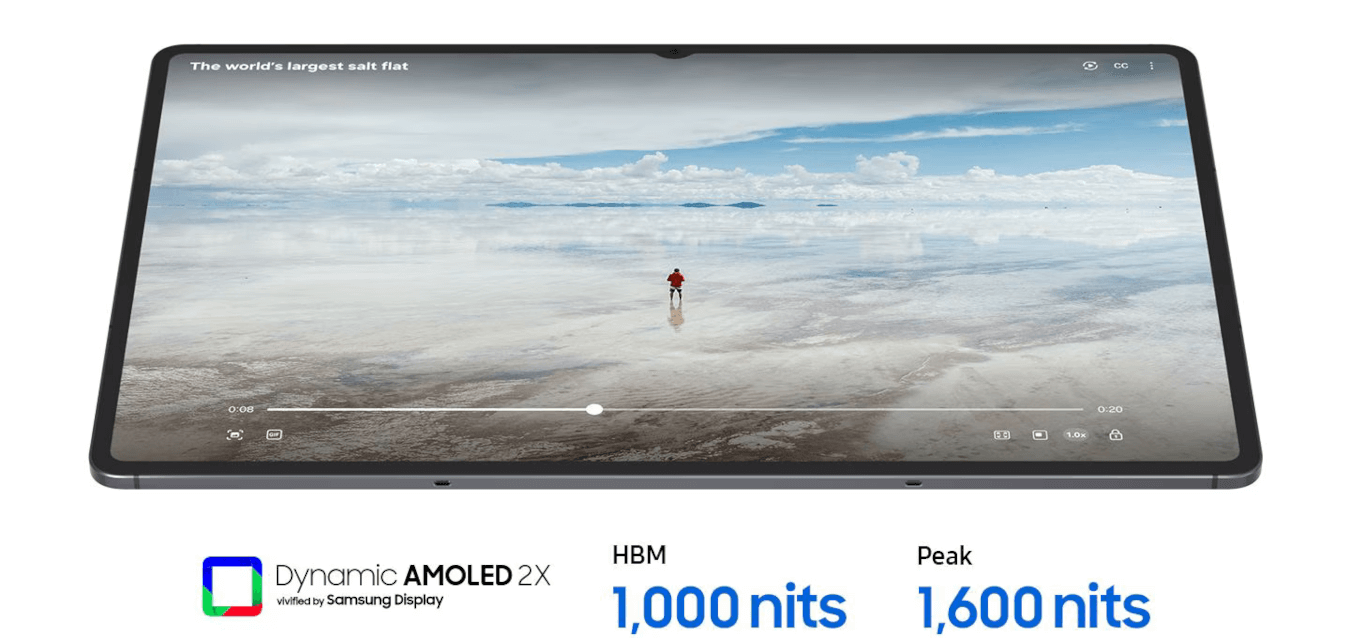Jump ahead on the unplayed progress bar section
This screenshot has width=1350, height=638.
coord(840,409)
